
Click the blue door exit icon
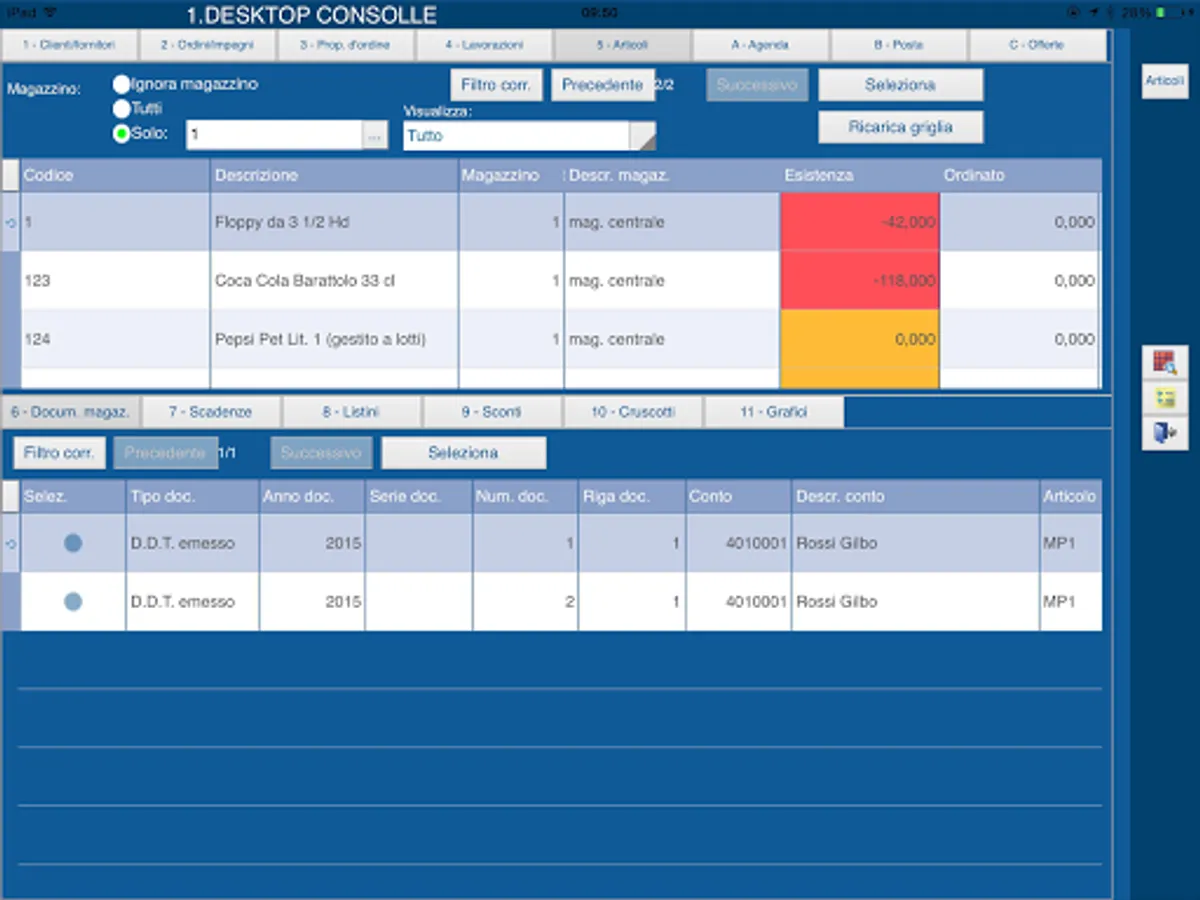pyautogui.click(x=1165, y=433)
